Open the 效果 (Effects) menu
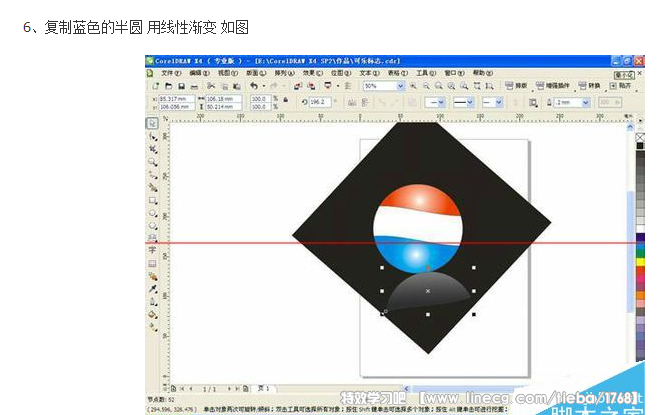This screenshot has height=415, width=672. click(x=312, y=73)
